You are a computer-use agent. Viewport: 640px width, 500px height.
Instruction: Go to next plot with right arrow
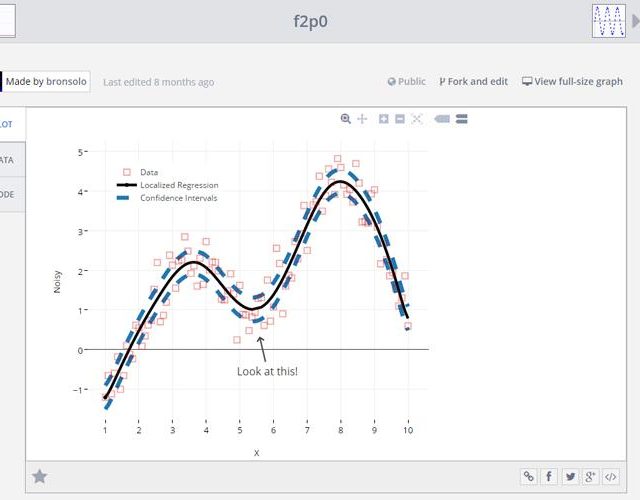point(636,21)
